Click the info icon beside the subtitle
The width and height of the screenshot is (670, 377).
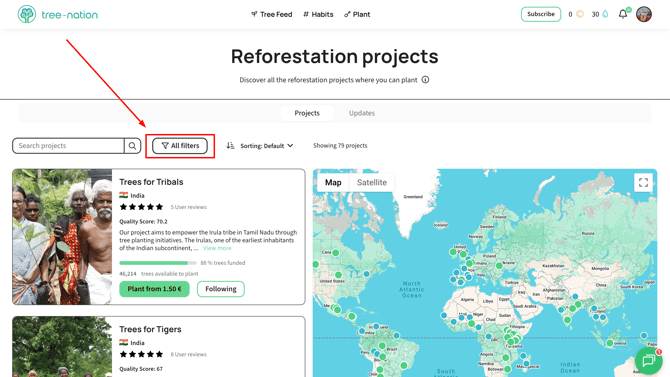click(425, 80)
